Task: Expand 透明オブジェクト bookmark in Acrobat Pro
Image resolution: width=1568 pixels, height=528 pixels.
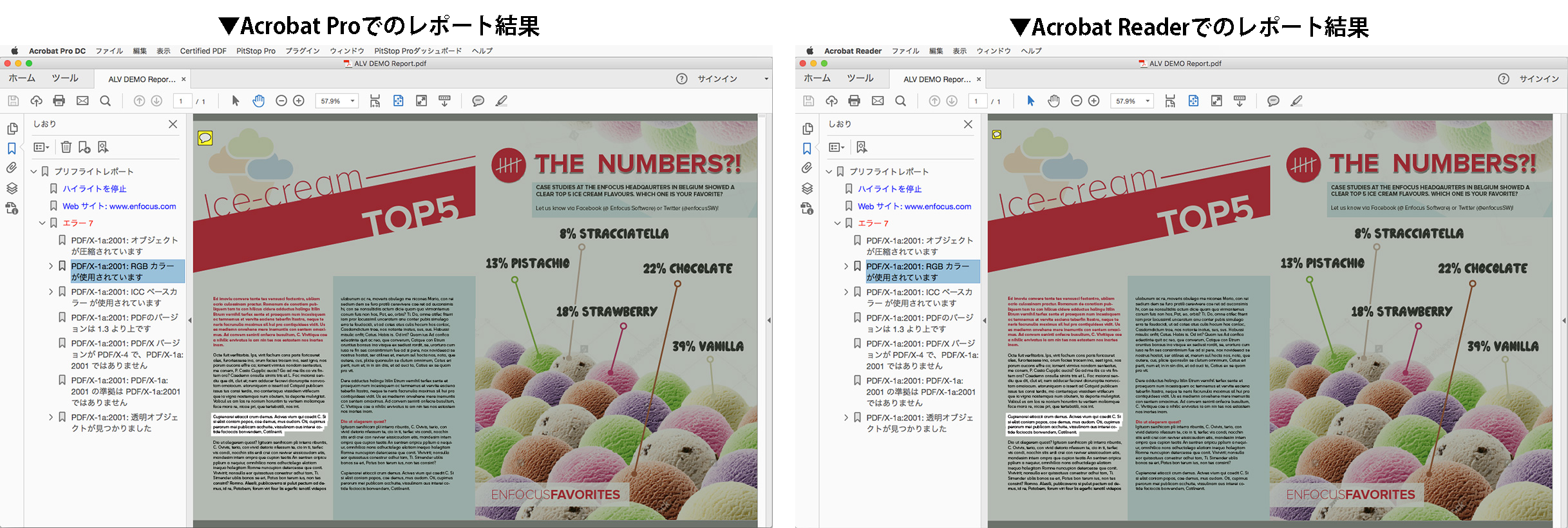Action: [51, 417]
